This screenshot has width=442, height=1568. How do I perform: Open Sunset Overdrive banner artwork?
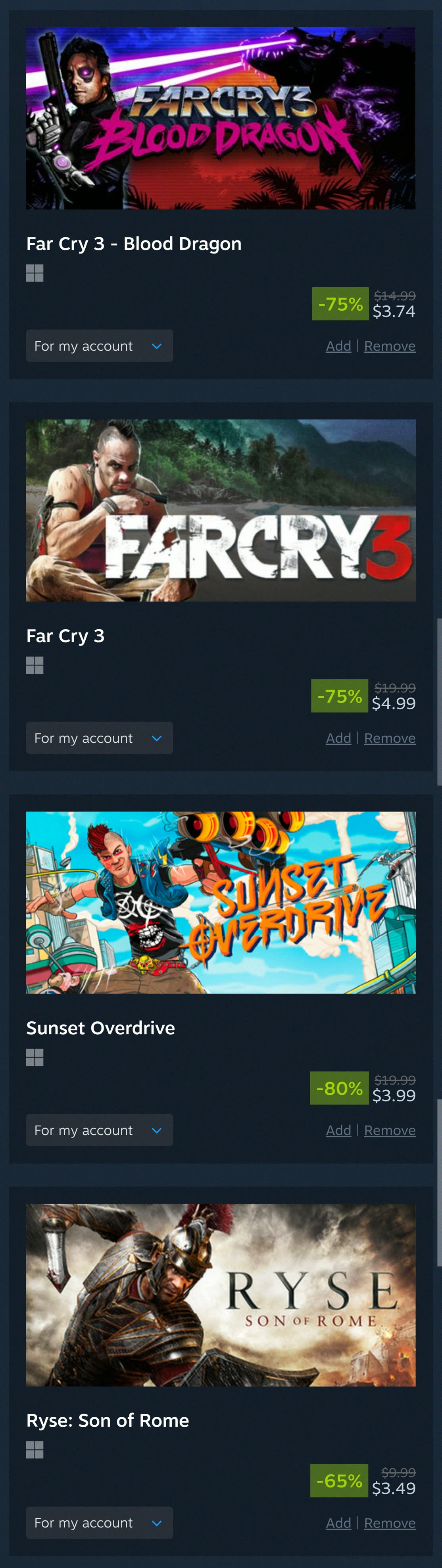click(x=221, y=902)
